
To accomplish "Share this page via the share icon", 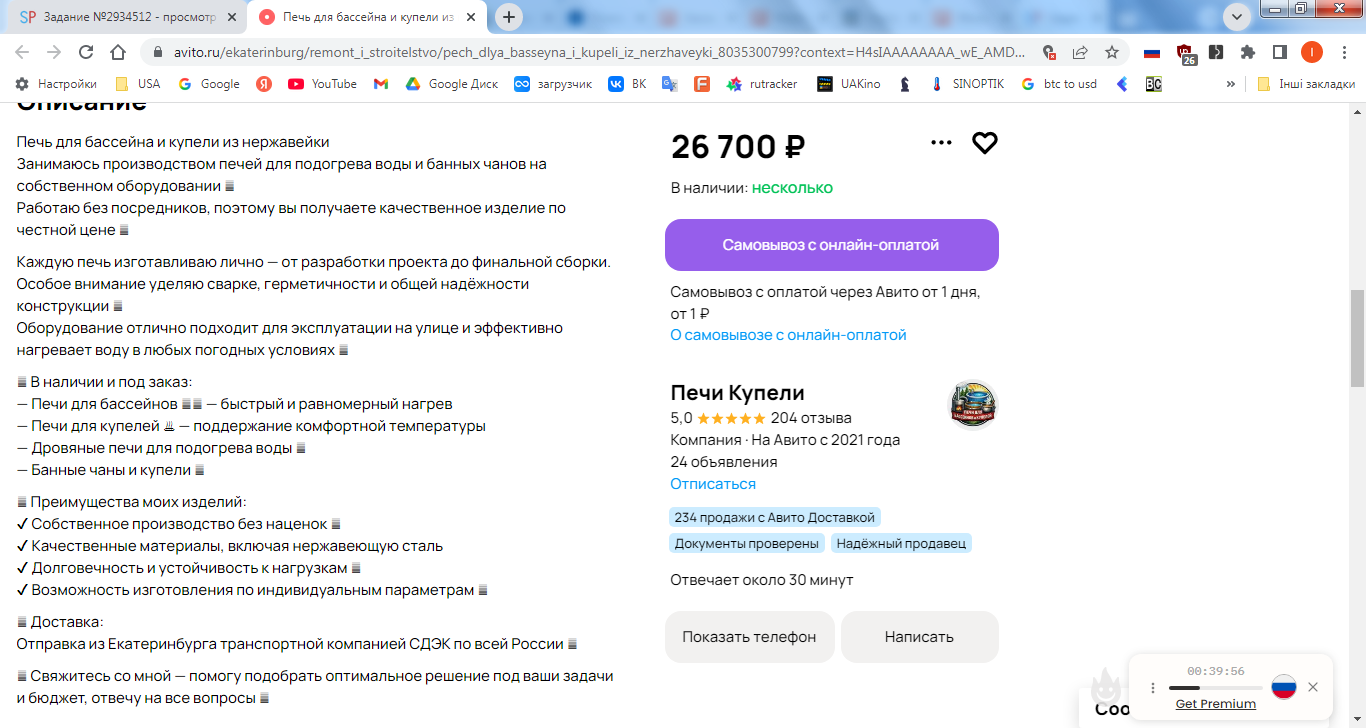I will click(x=1080, y=52).
